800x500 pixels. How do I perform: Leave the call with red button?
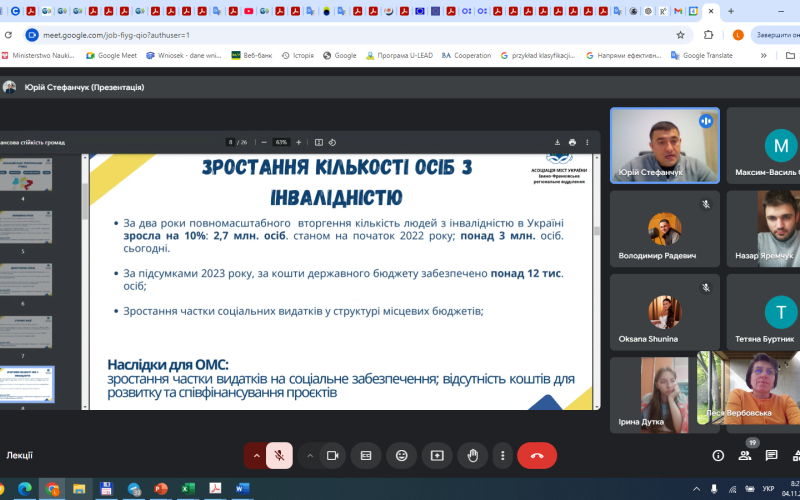[x=537, y=456]
